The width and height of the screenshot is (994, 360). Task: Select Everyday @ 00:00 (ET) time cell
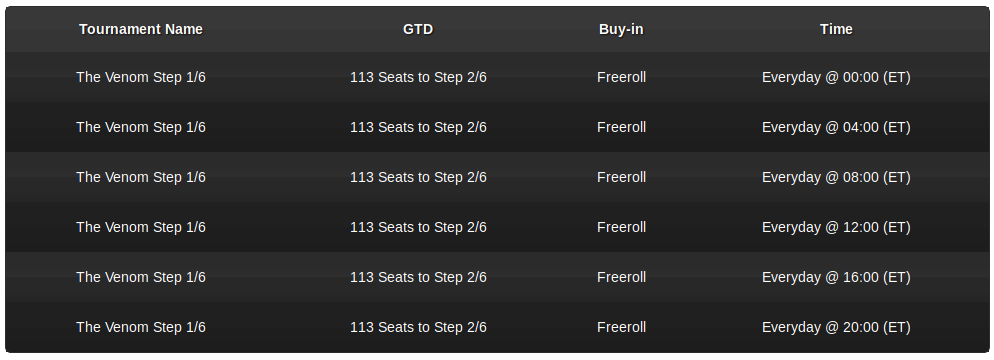pyautogui.click(x=836, y=77)
